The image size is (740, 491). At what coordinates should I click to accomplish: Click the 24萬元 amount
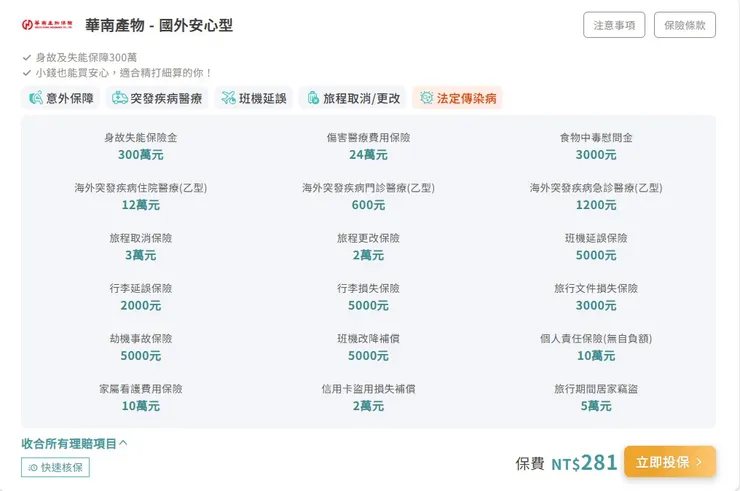tap(369, 154)
